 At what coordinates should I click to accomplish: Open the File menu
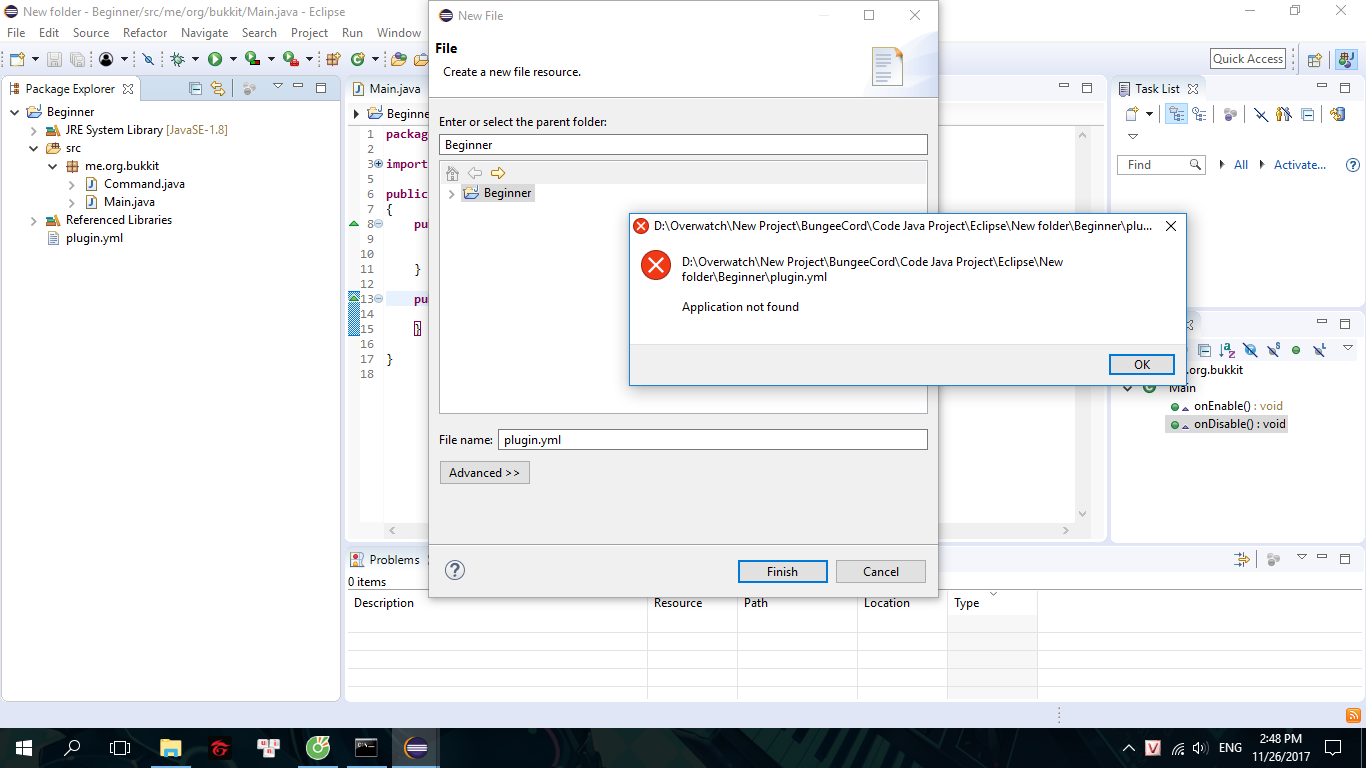tap(16, 33)
